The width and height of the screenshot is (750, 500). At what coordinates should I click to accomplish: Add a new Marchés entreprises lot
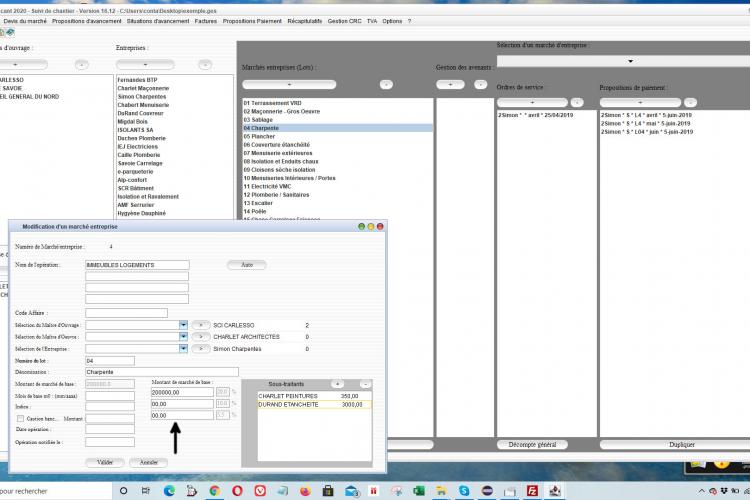click(x=289, y=85)
